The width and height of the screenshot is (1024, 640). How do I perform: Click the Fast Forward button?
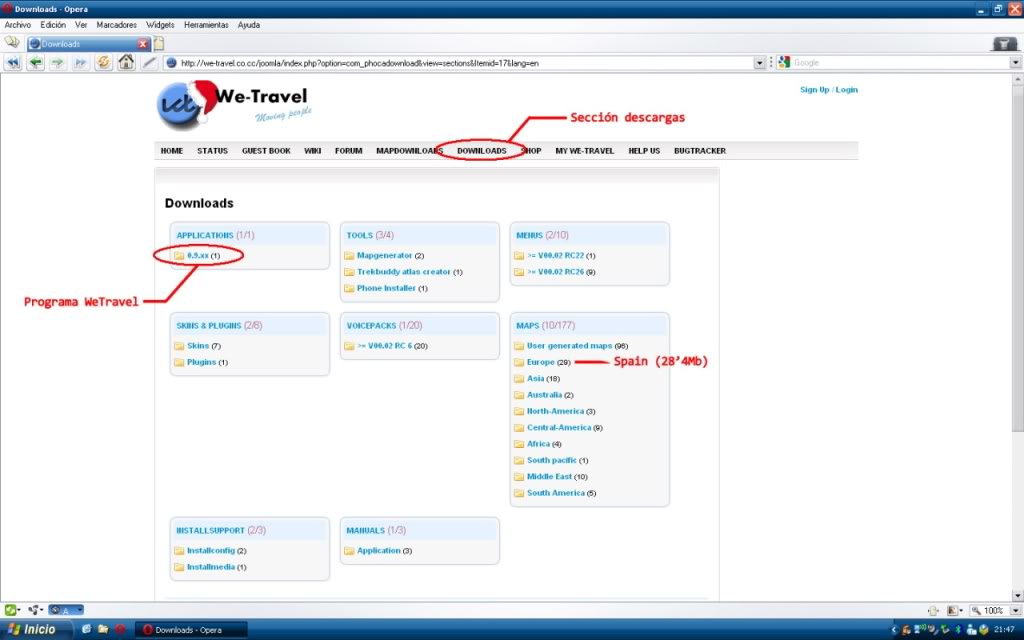click(x=80, y=63)
